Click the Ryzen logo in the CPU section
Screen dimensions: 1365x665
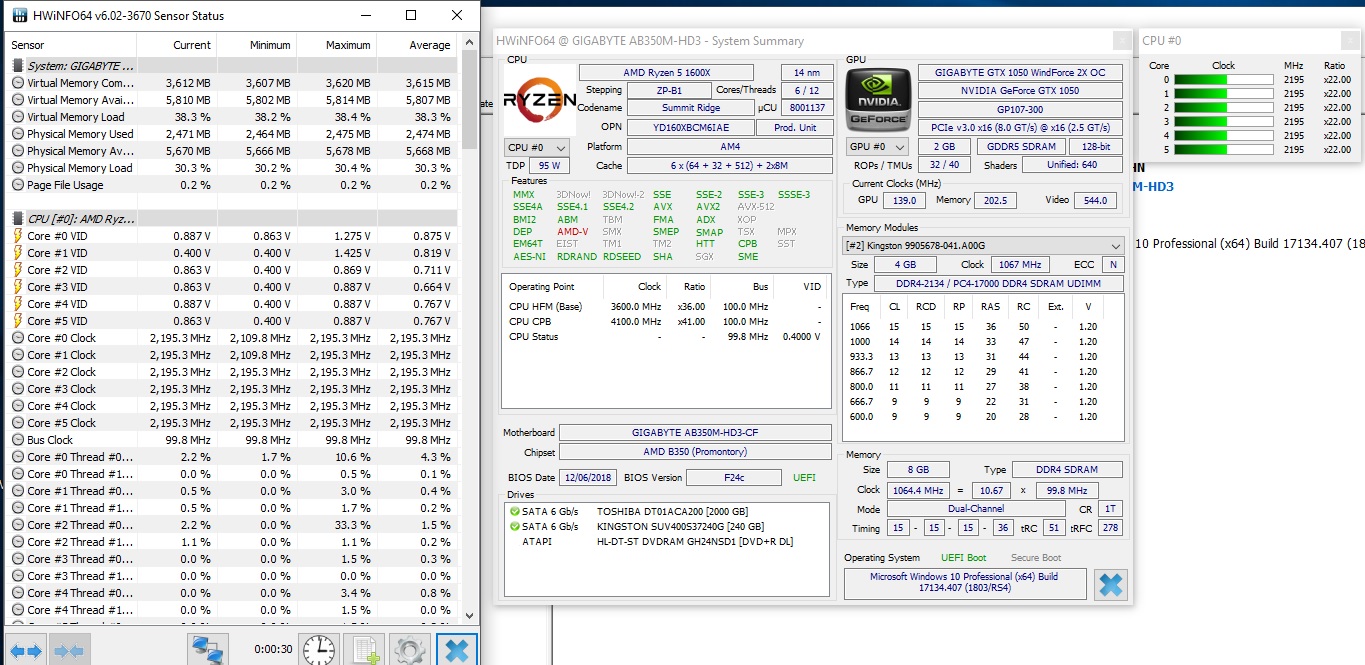click(x=540, y=98)
